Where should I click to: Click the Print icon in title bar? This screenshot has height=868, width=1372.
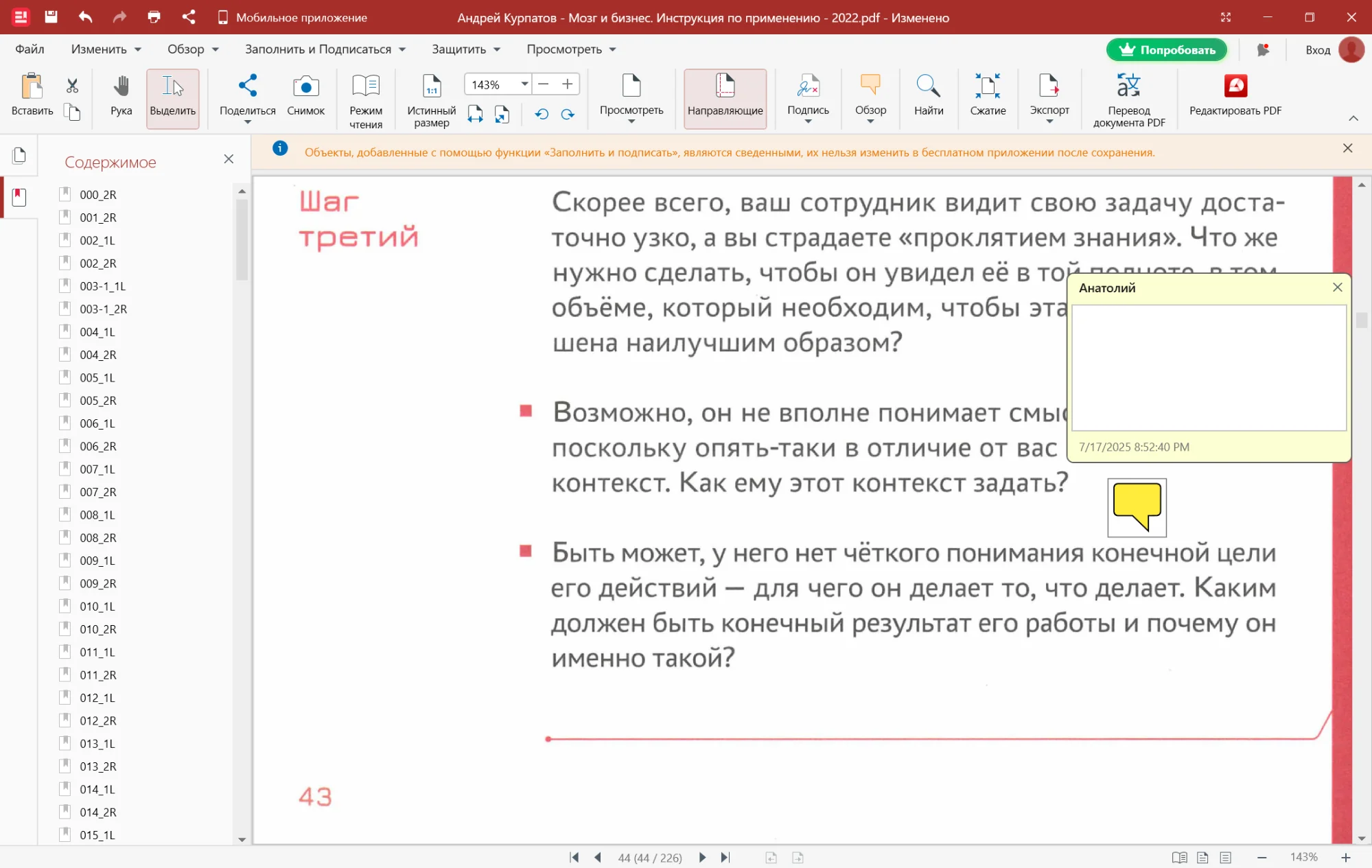[154, 17]
